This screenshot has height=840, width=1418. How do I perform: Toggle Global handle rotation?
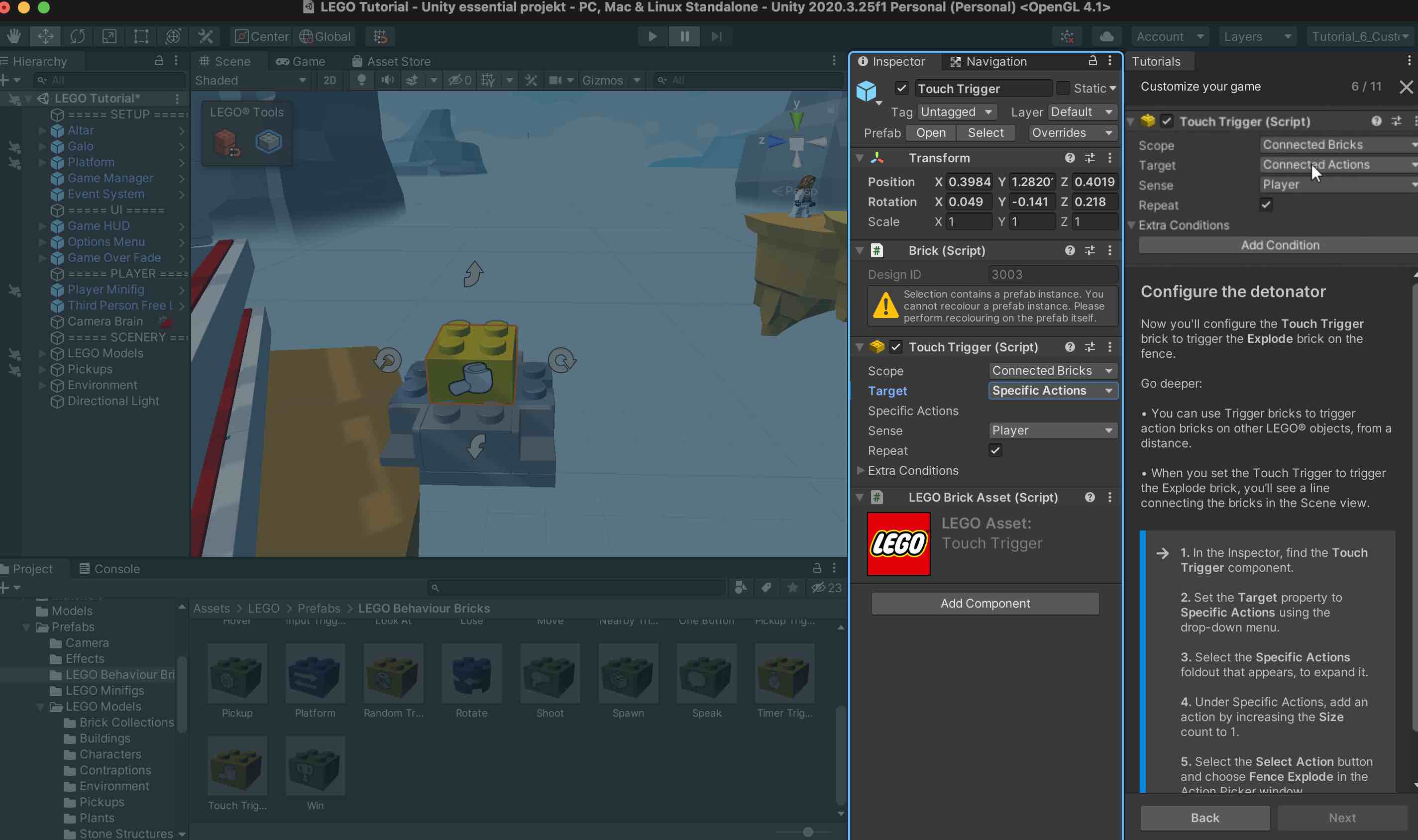326,36
